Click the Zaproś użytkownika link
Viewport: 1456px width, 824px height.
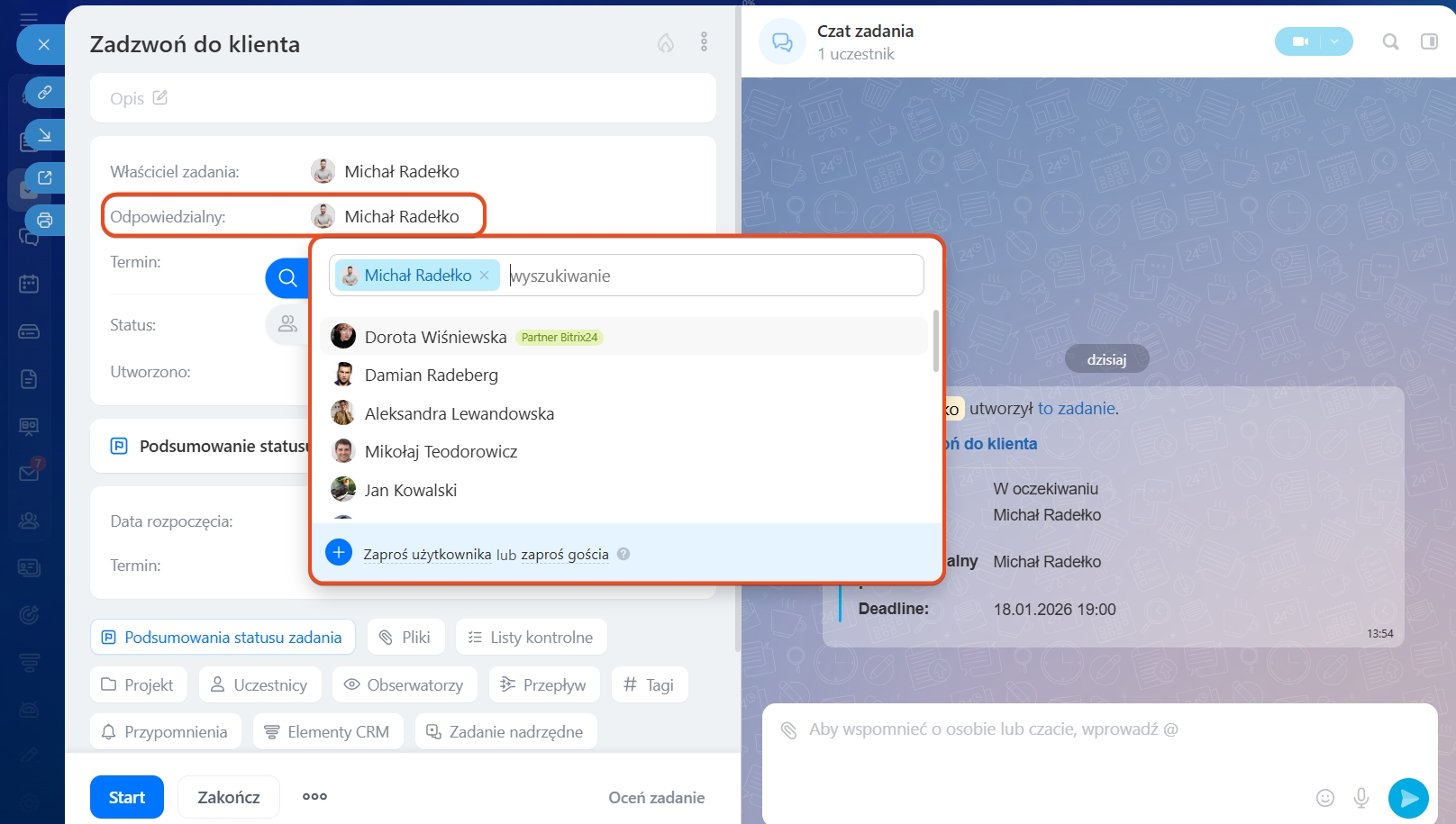(427, 555)
